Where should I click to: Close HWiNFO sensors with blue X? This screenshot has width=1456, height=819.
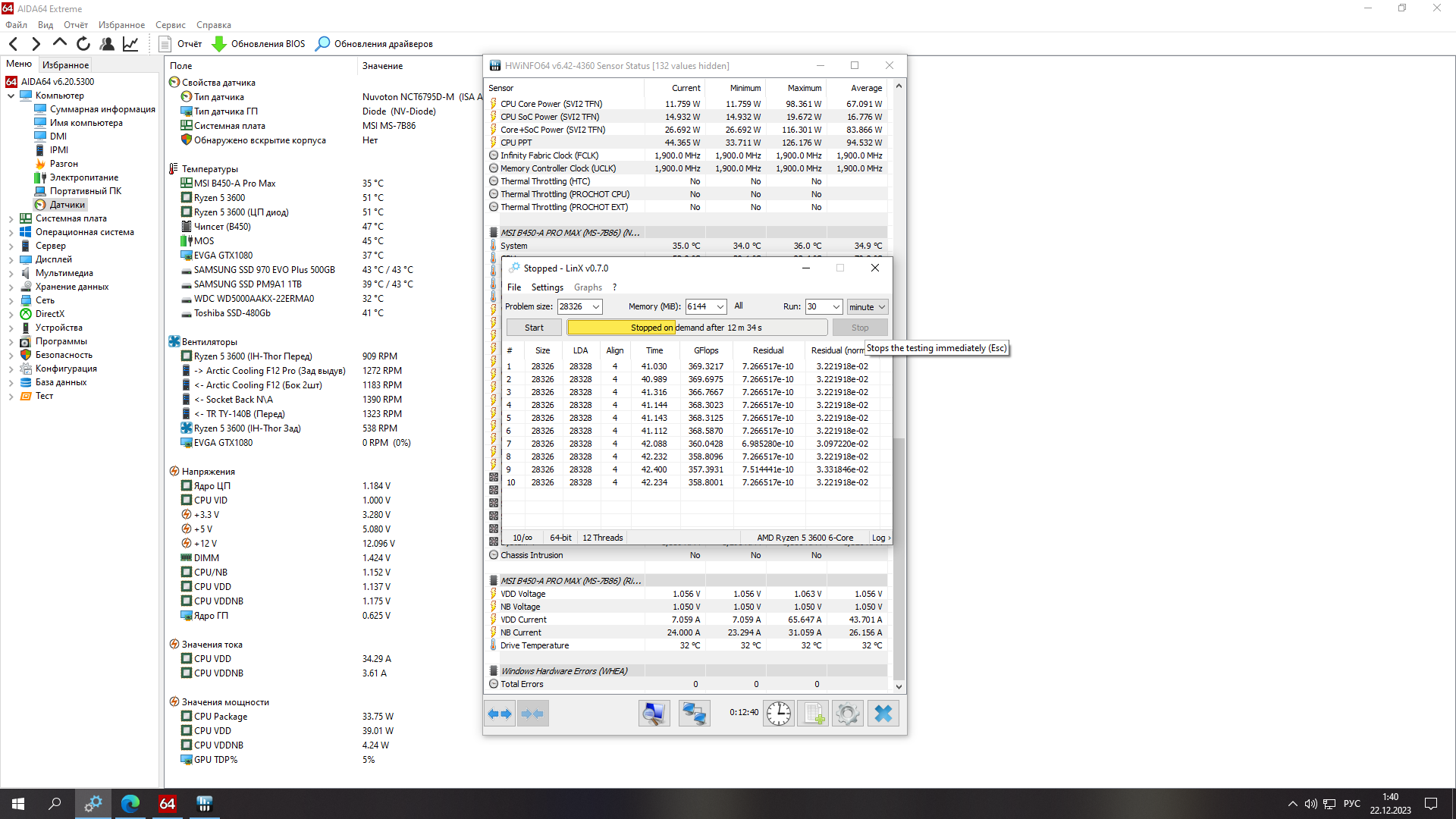[883, 714]
